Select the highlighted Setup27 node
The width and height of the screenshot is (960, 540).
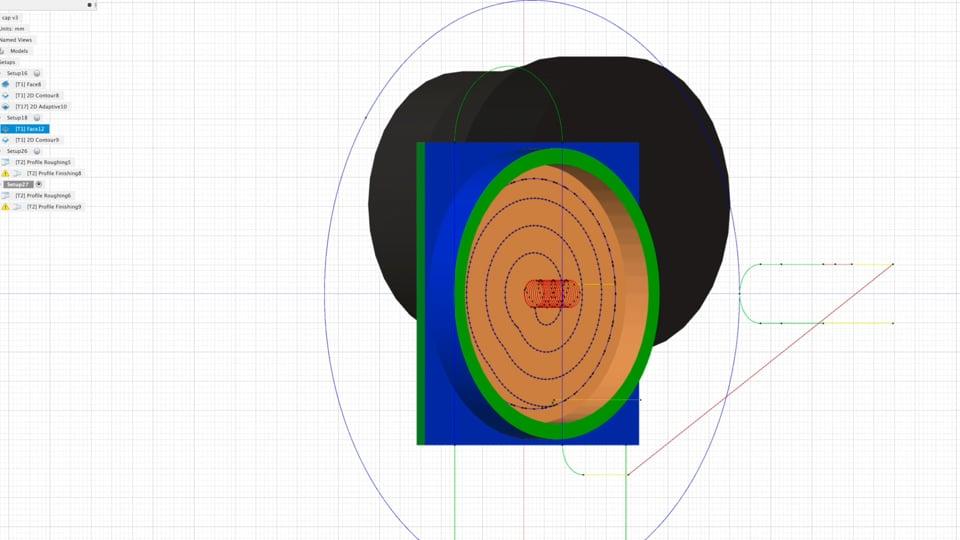pyautogui.click(x=18, y=184)
